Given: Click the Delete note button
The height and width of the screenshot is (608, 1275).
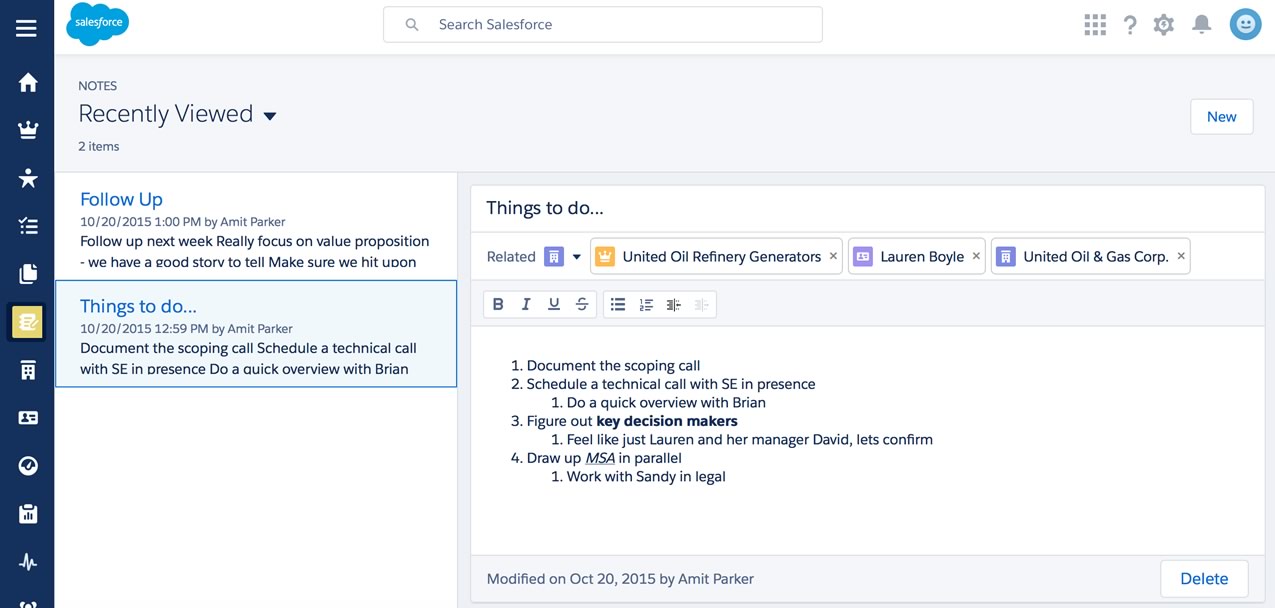Looking at the screenshot, I should tap(1204, 578).
